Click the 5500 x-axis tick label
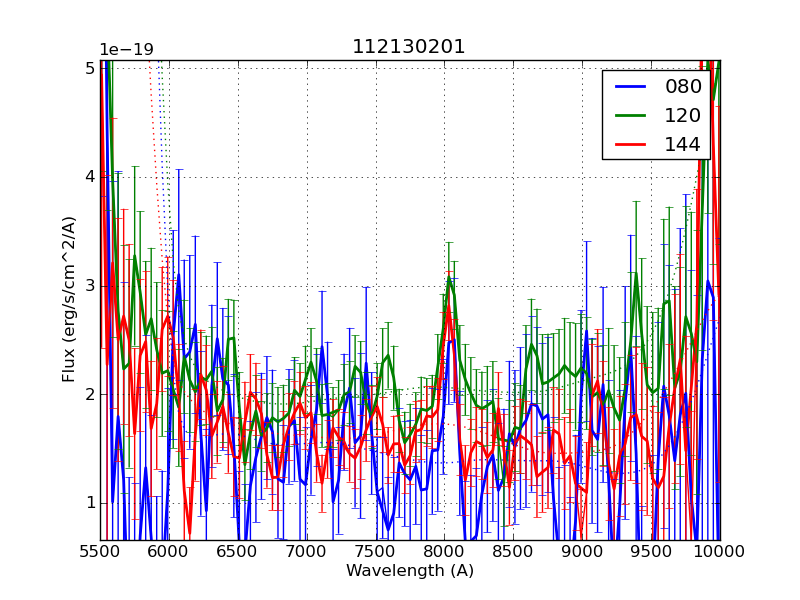Image resolution: width=800 pixels, height=600 pixels. pyautogui.click(x=100, y=551)
